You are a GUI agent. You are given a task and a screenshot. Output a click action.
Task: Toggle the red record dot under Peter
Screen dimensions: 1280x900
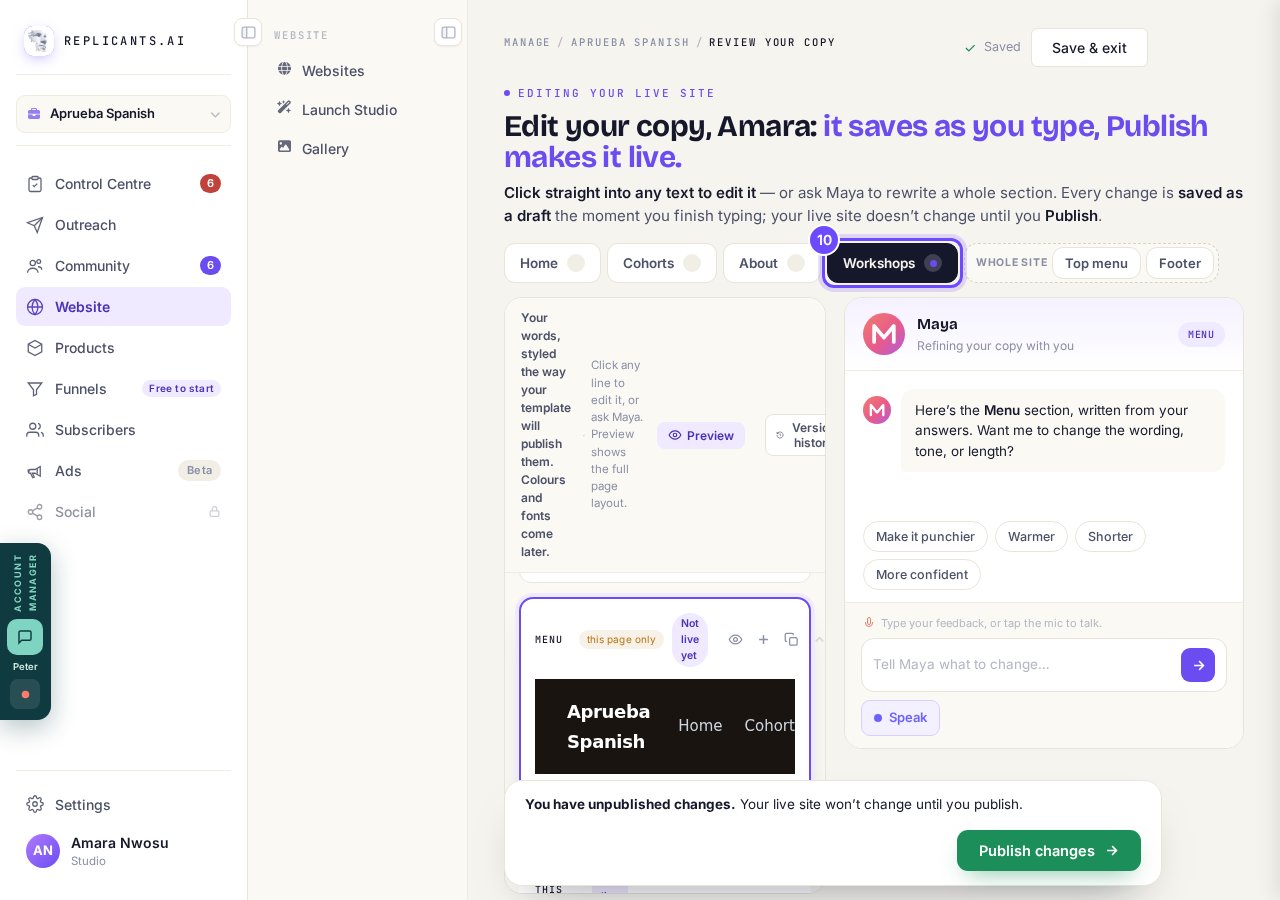pos(25,694)
